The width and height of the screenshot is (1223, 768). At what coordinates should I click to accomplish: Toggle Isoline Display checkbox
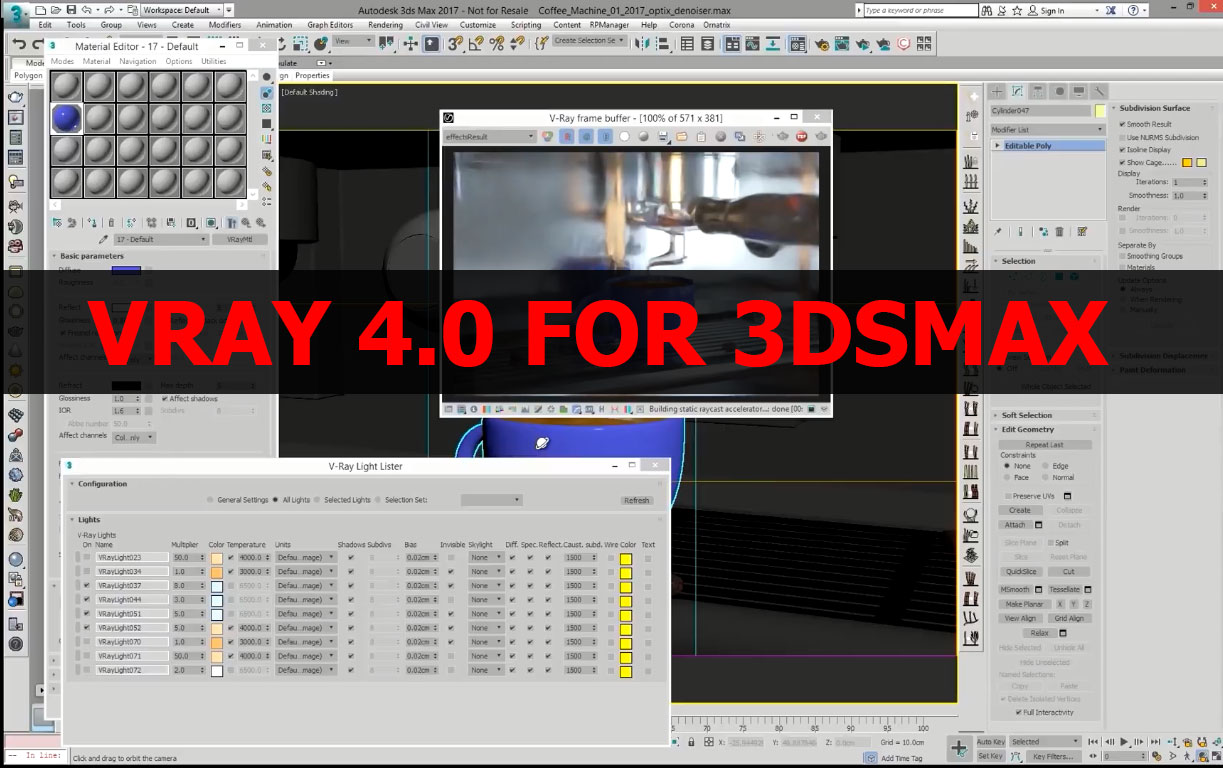[1122, 149]
